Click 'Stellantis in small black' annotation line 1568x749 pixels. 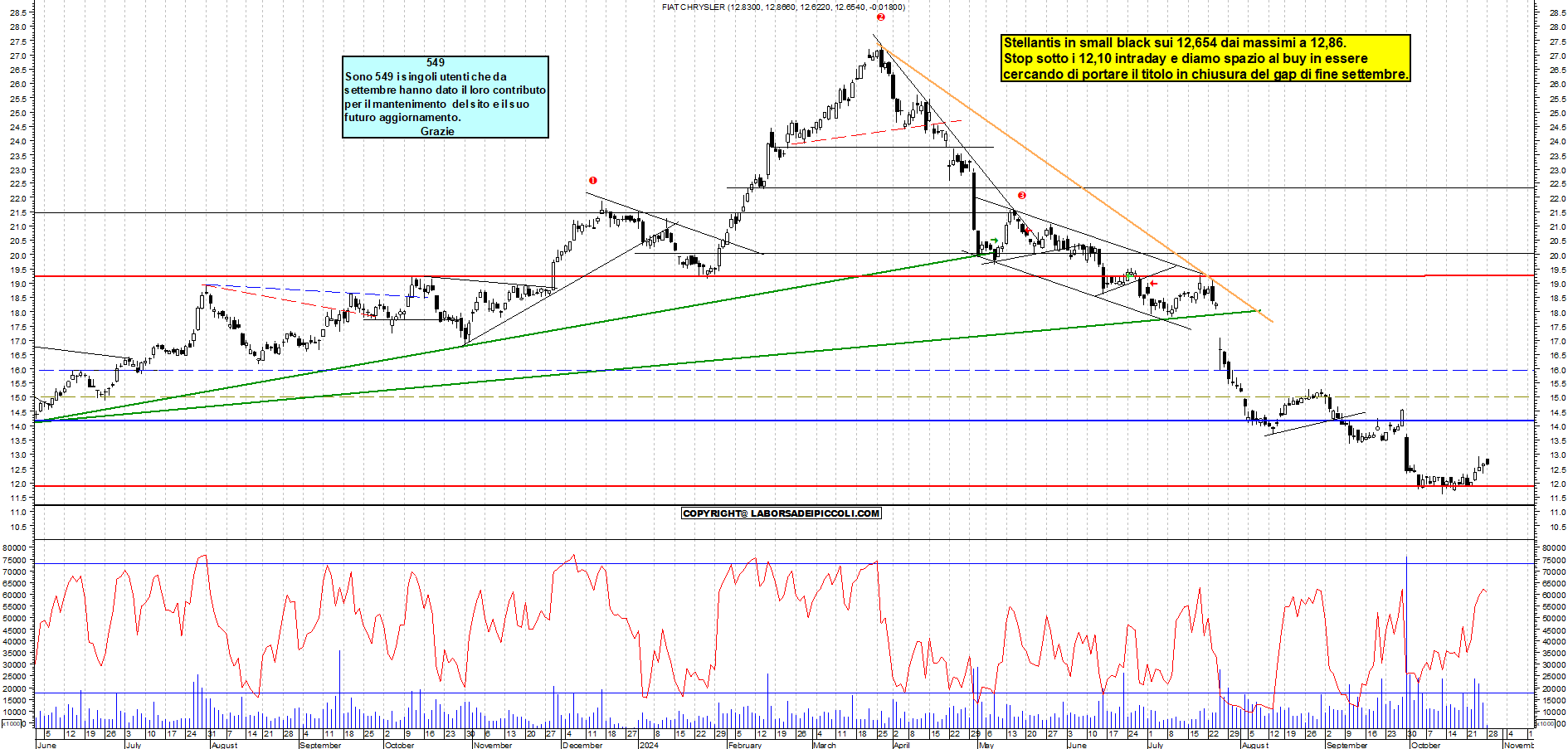pyautogui.click(x=1175, y=42)
